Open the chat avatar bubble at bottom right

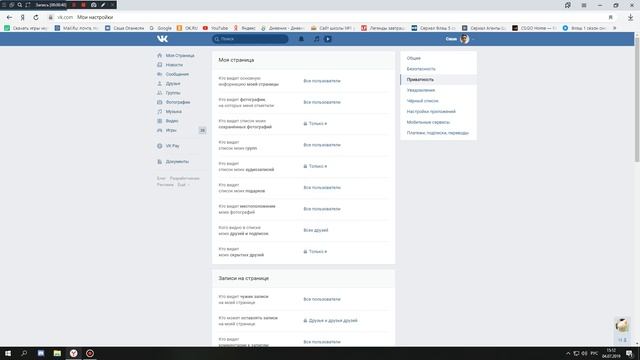(622, 325)
